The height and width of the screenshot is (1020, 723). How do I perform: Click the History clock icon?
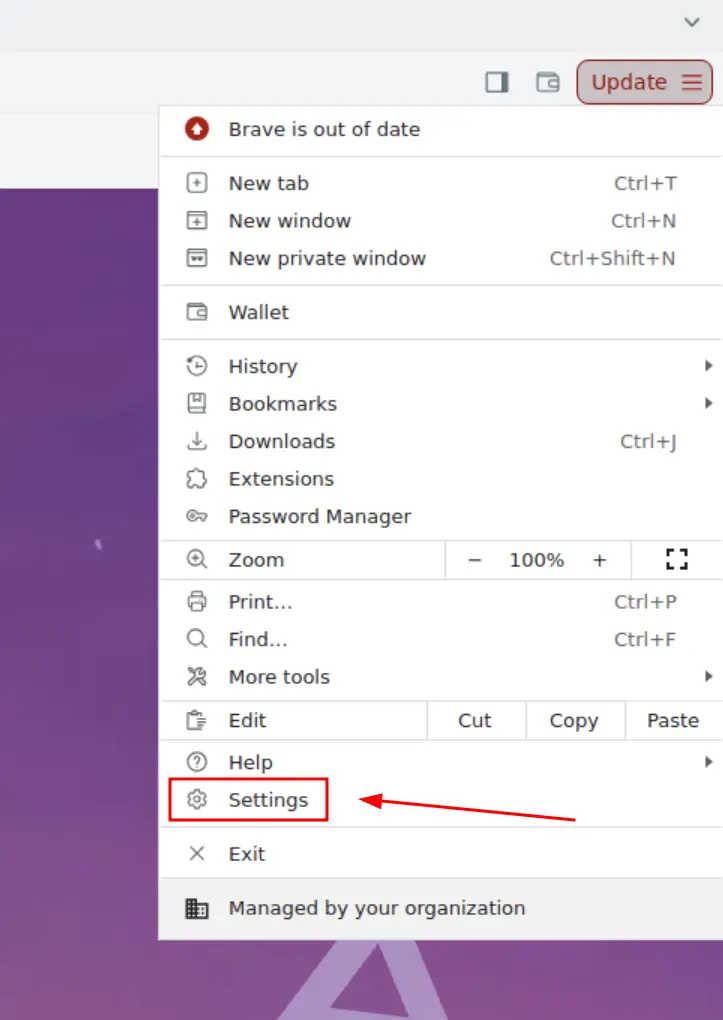click(x=197, y=366)
